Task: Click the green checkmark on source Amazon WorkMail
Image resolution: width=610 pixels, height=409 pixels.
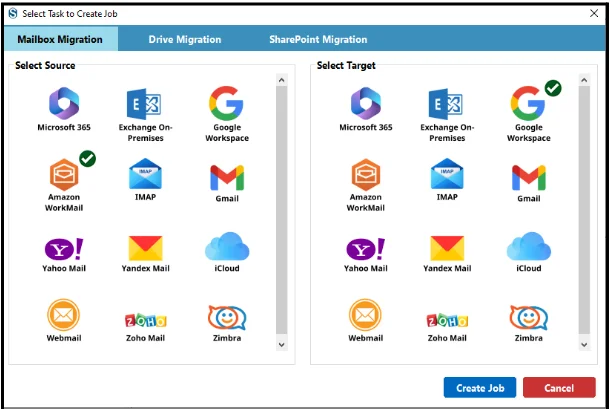Action: pos(88,158)
